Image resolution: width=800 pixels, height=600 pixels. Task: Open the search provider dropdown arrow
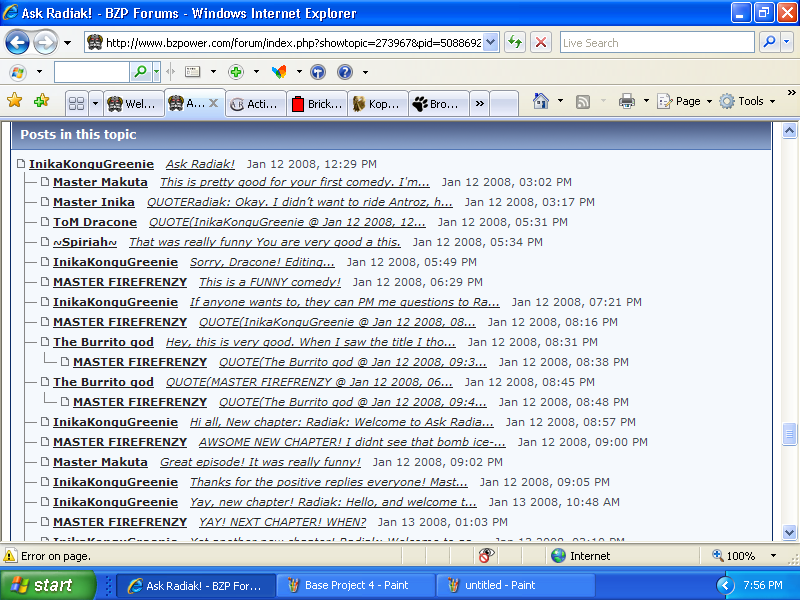[x=787, y=42]
